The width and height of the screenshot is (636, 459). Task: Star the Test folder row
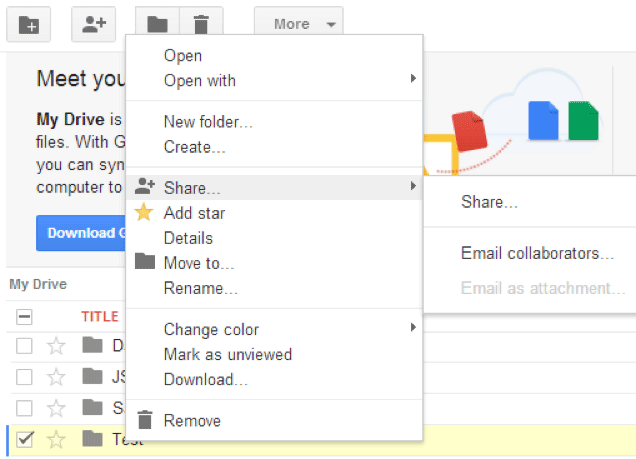point(56,440)
